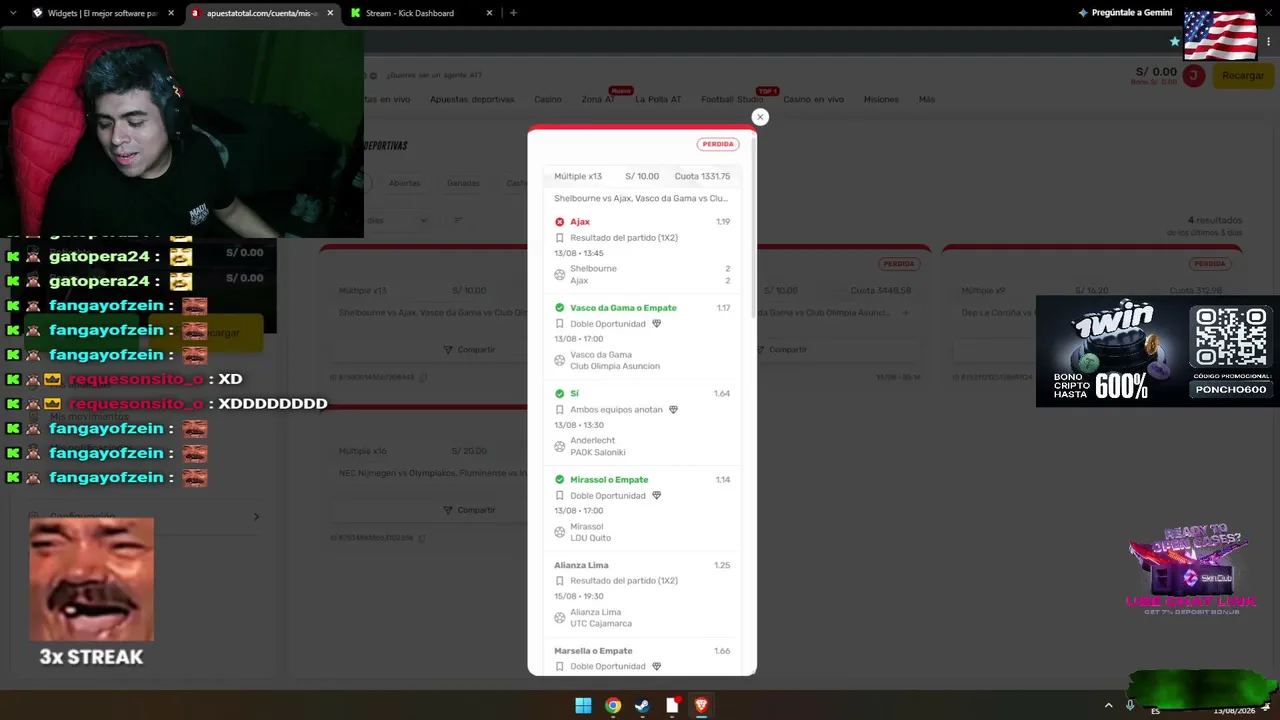The image size is (1280, 720).
Task: Open Steam from the taskbar
Action: (642, 706)
